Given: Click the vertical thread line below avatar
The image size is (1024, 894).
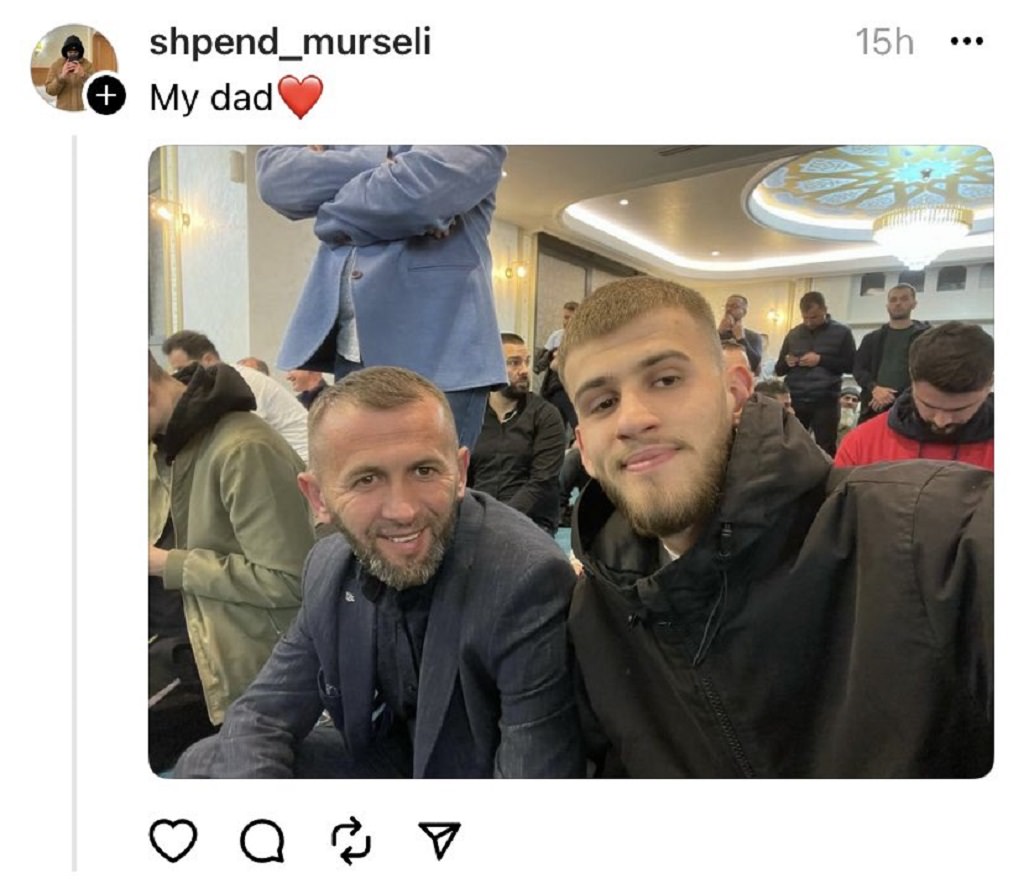Looking at the screenshot, I should tap(74, 503).
